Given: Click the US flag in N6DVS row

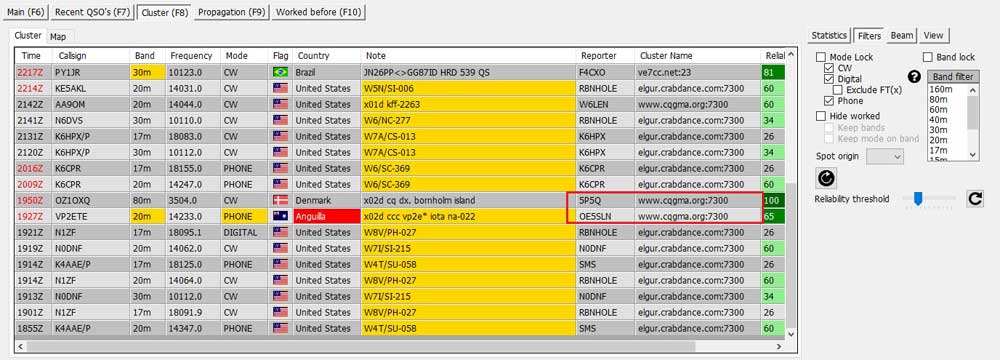Looking at the screenshot, I should (280, 120).
